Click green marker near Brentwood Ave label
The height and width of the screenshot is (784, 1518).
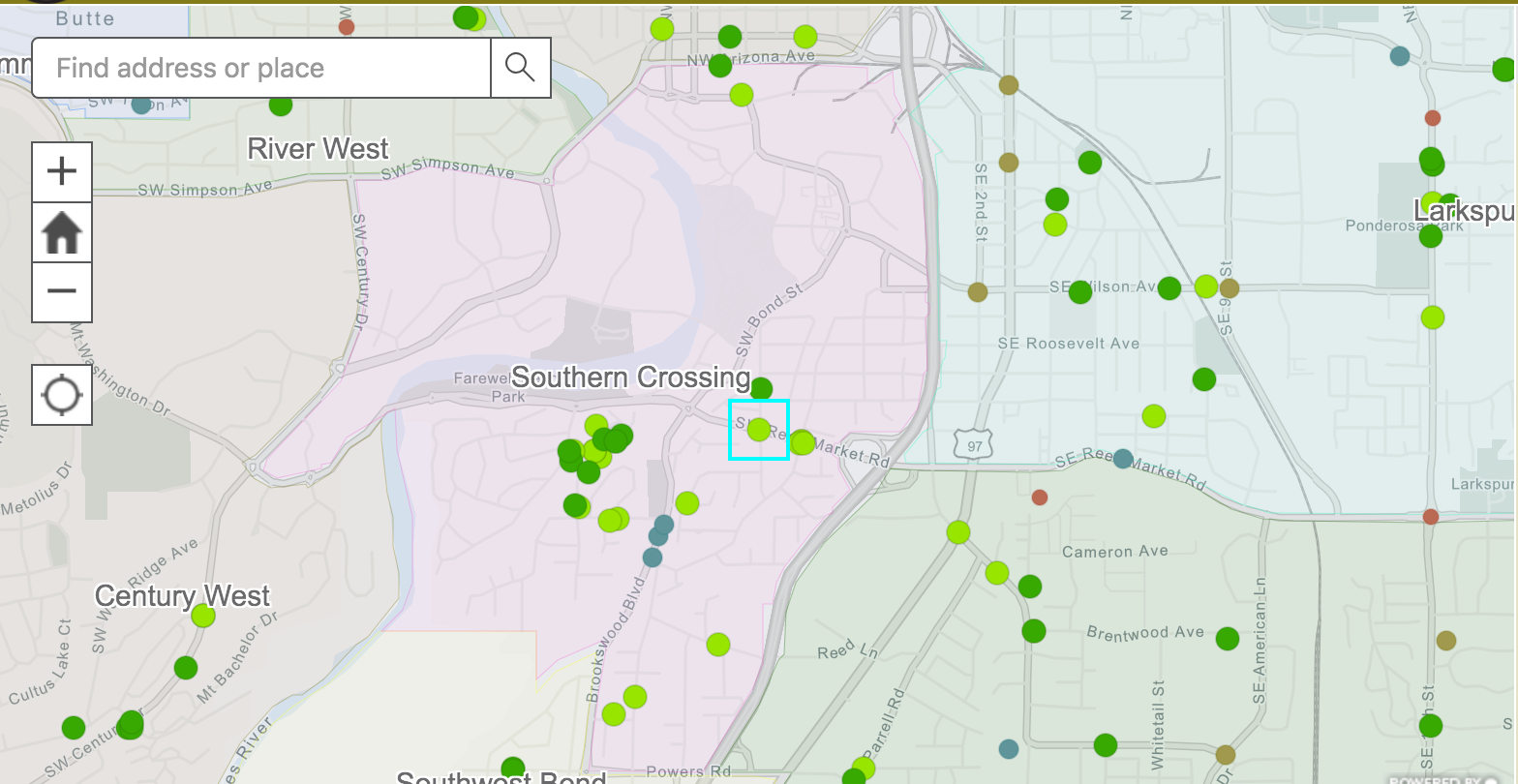(x=1228, y=639)
